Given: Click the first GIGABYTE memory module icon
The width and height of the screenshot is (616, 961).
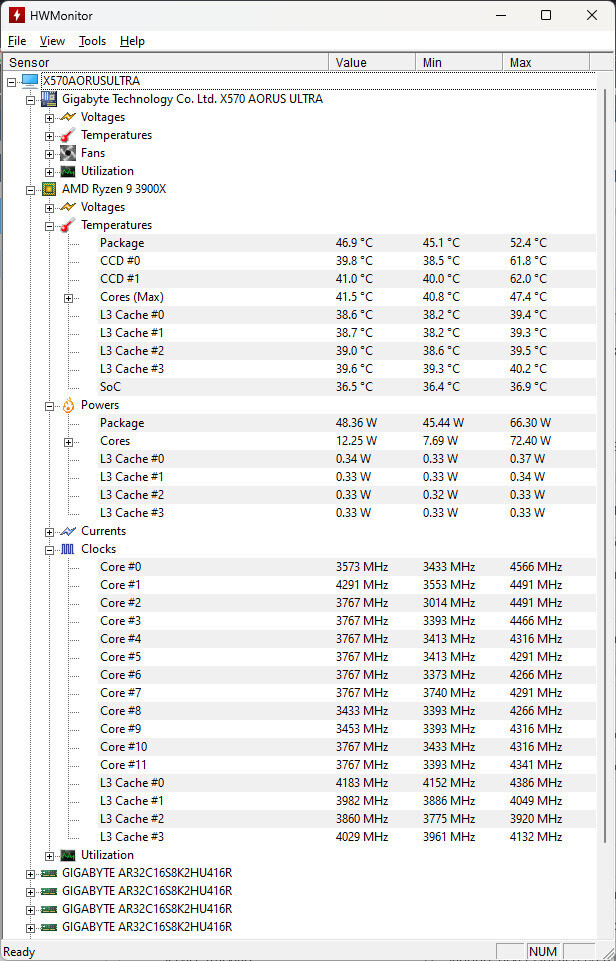Looking at the screenshot, I should pyautogui.click(x=49, y=873).
